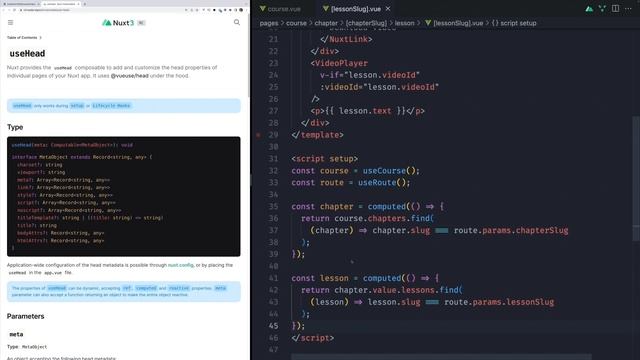Click the '<script setup>' tag on line 31
Image resolution: width=640 pixels, height=360 pixels.
(x=324, y=159)
